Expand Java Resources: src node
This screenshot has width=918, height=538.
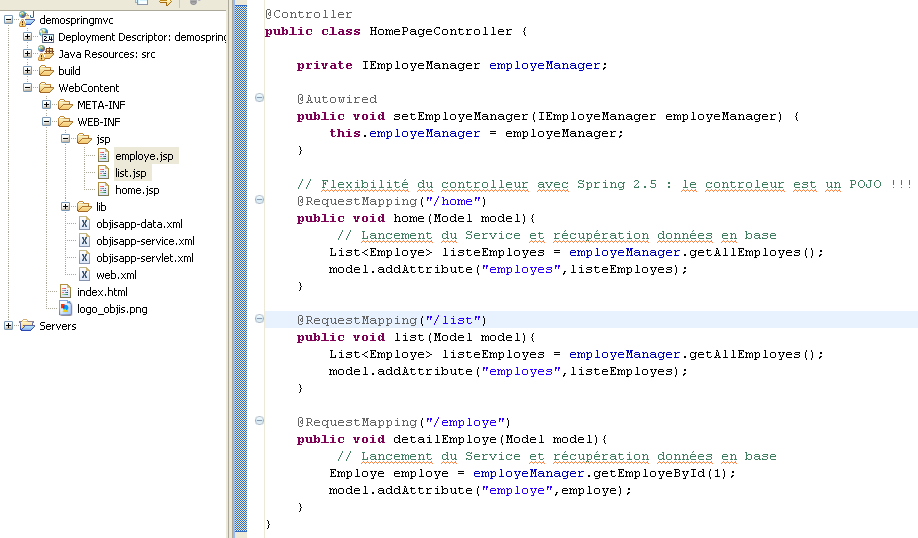pos(27,54)
